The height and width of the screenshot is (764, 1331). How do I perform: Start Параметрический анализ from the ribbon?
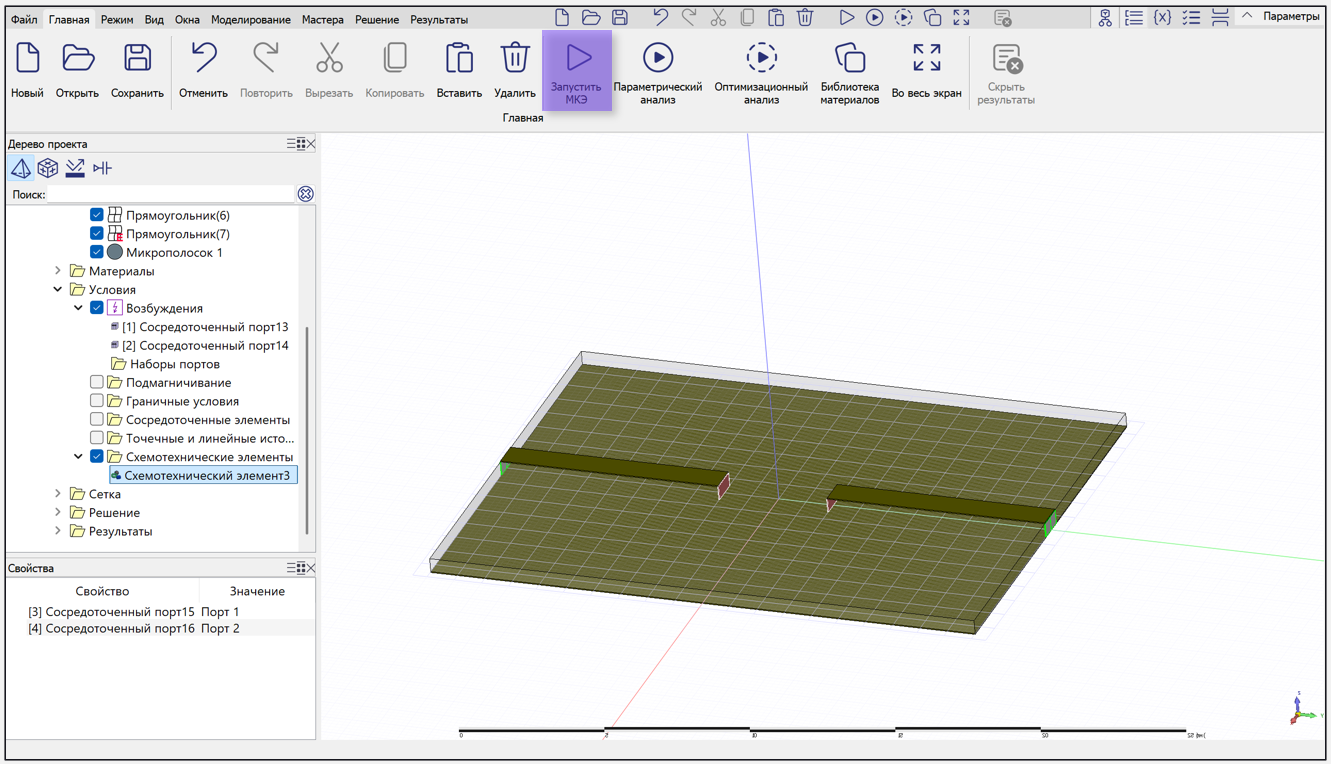(x=657, y=70)
